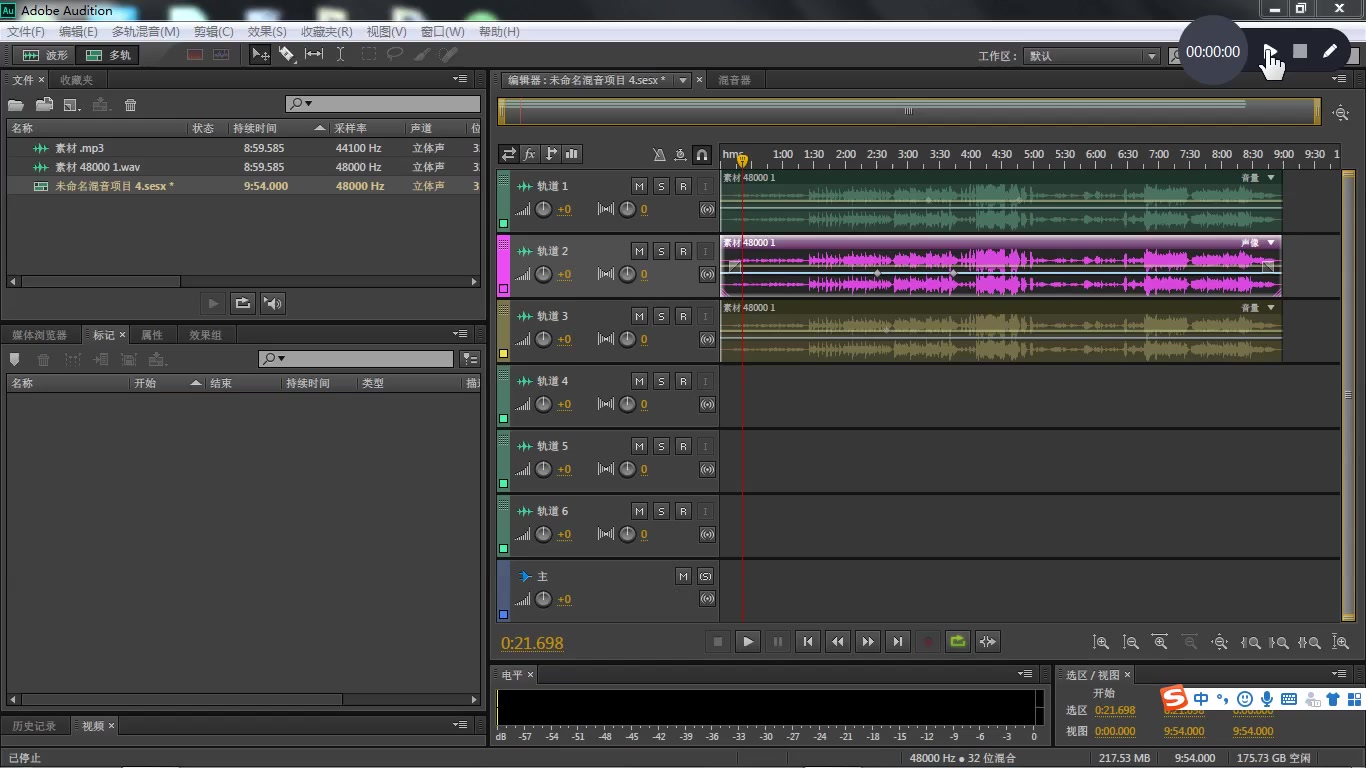Open the 电平 levels panel options menu
The image size is (1366, 768).
coord(1025,674)
